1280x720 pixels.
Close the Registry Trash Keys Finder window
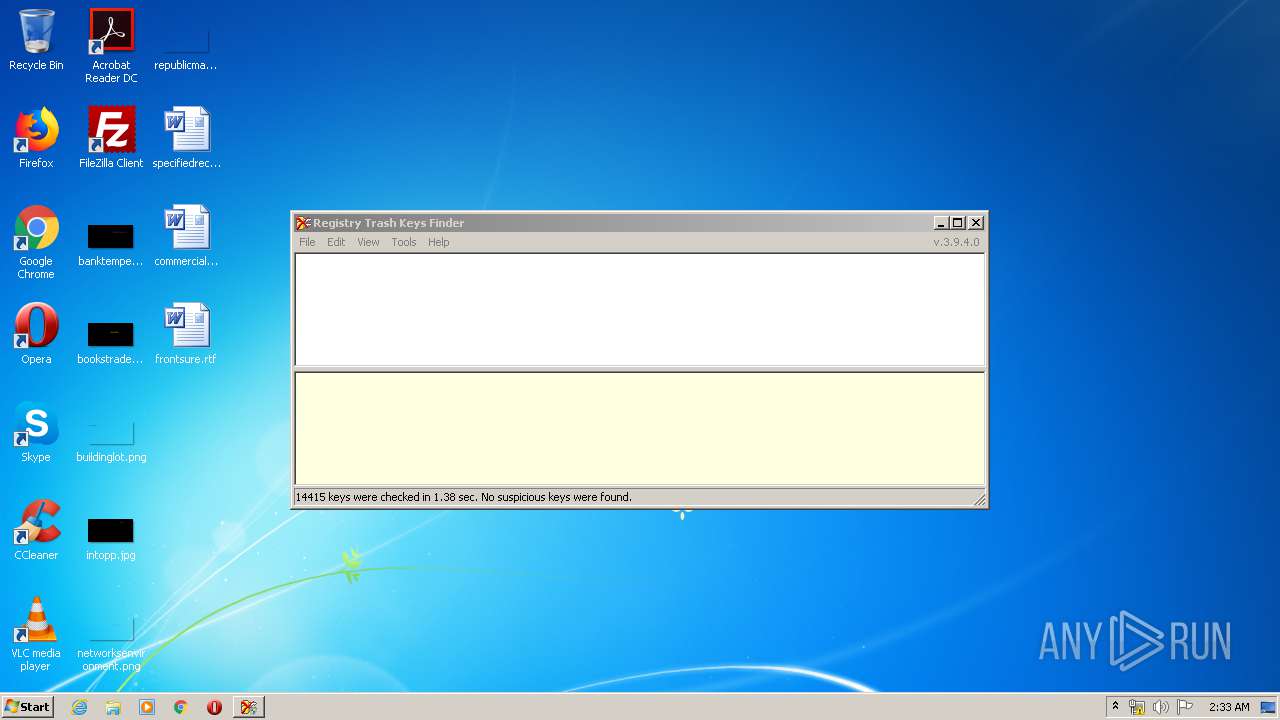[x=976, y=223]
